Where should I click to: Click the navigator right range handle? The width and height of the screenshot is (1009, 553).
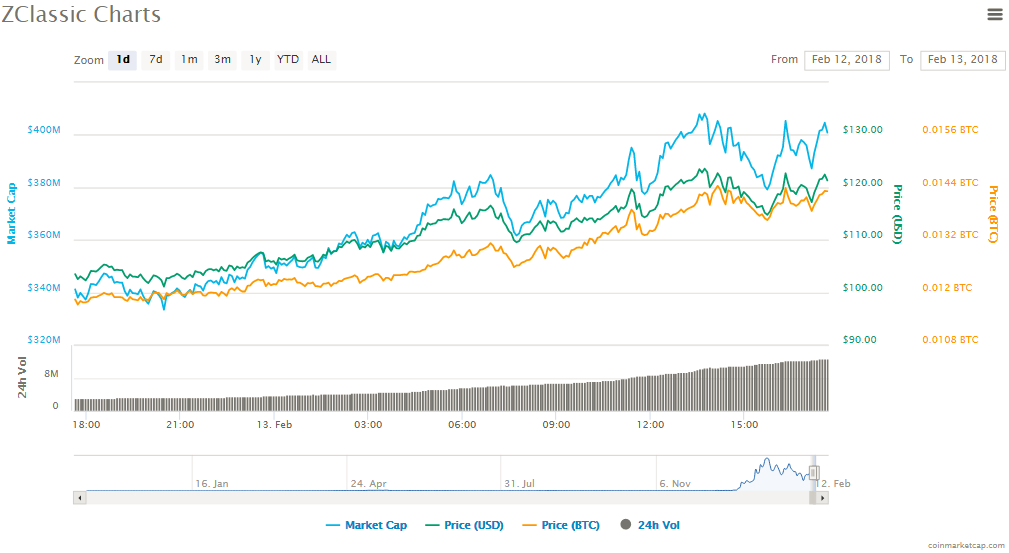(814, 473)
